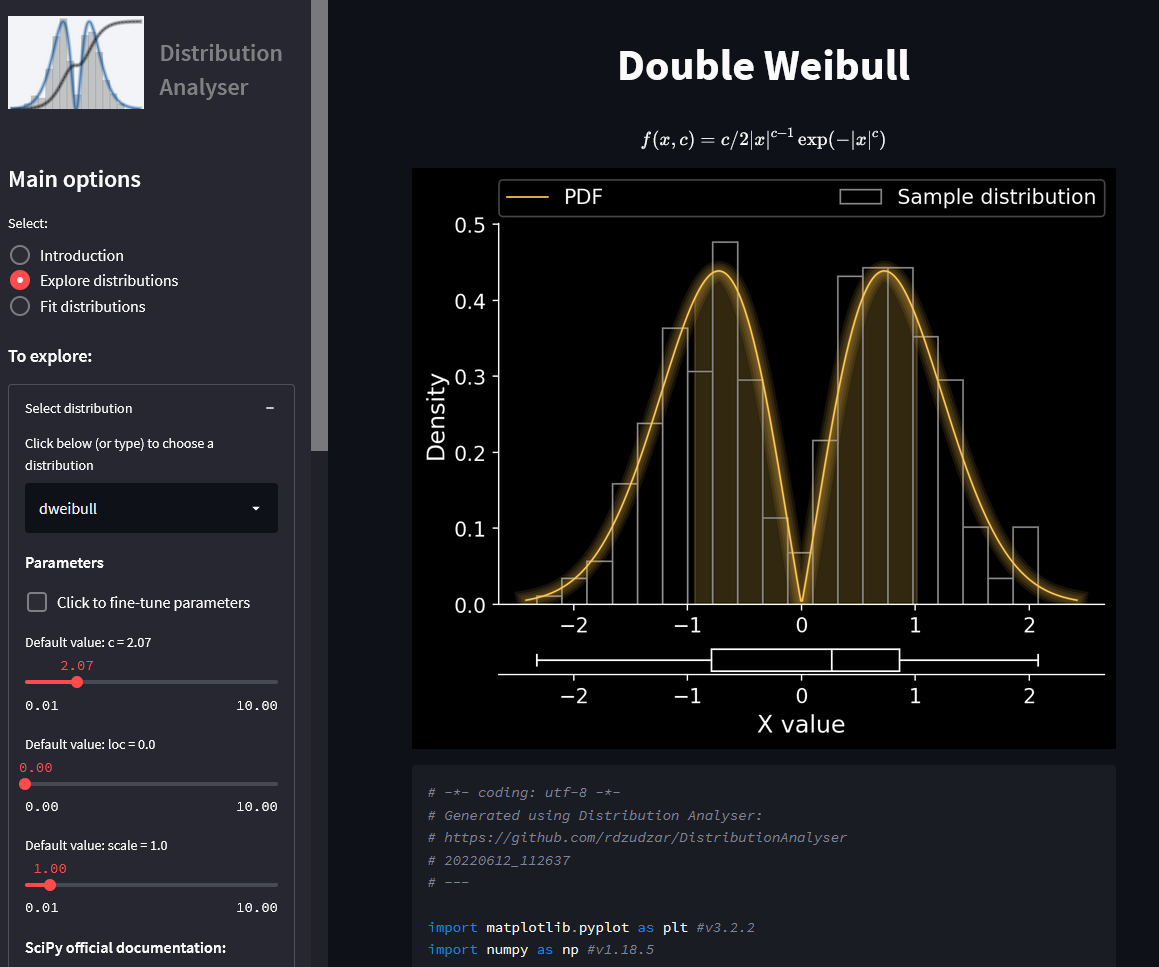Click the GitHub URL in the code block
This screenshot has height=967, width=1159.
[637, 837]
